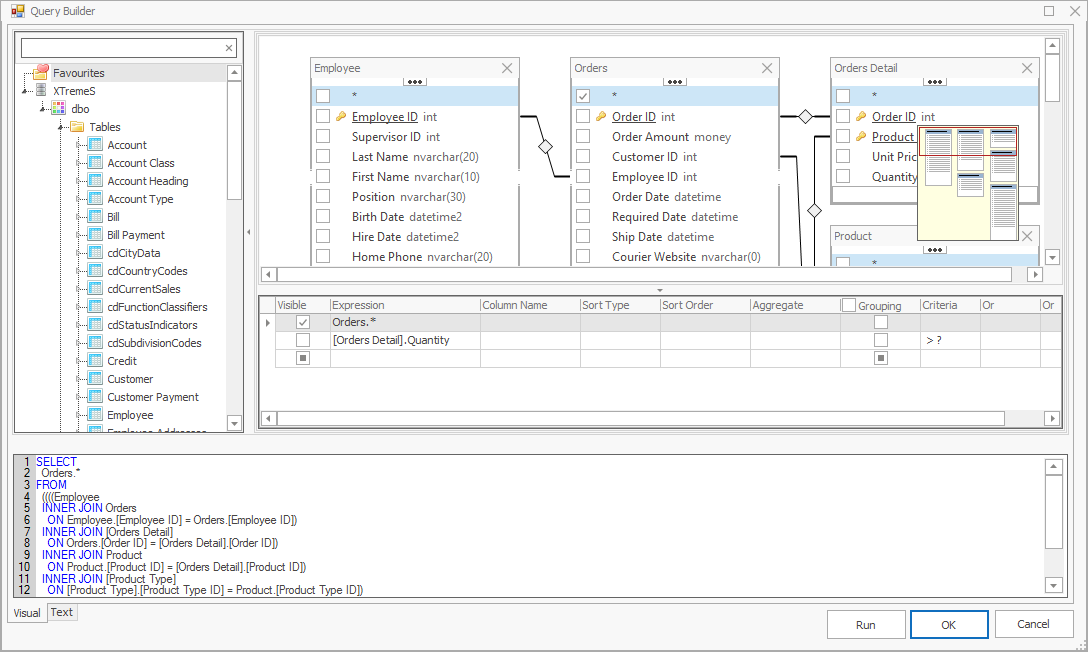
Task: Click the Orders-Orders Detail join diamond
Action: click(805, 117)
